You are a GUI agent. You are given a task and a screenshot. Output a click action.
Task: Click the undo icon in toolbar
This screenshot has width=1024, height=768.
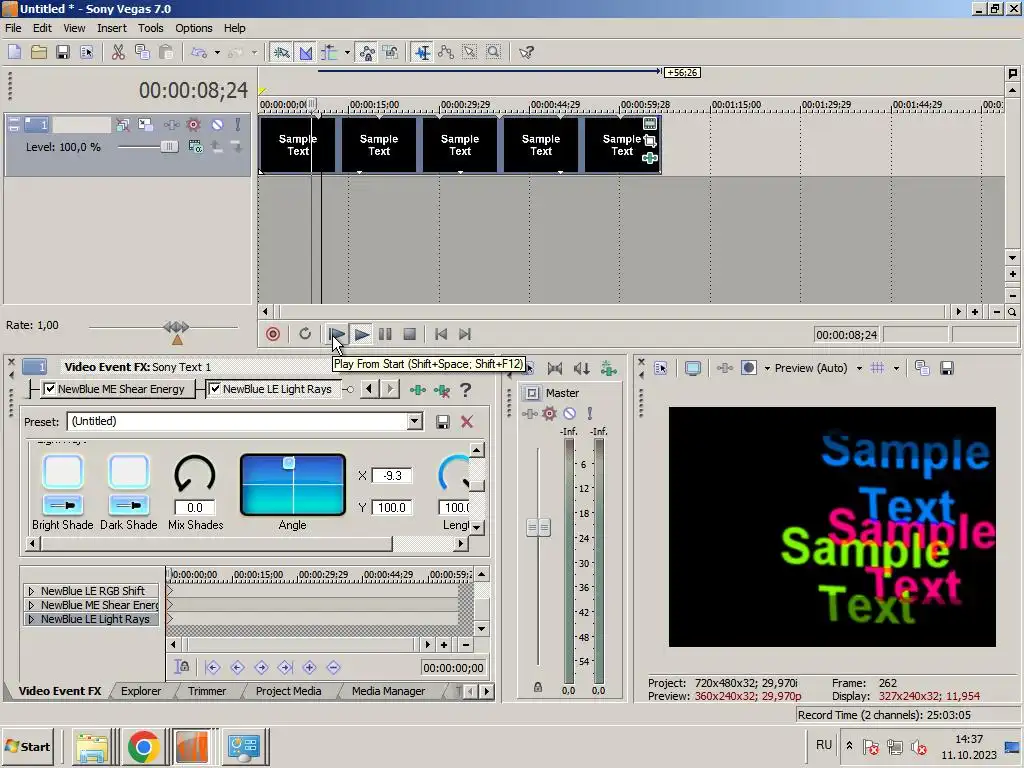pos(199,52)
